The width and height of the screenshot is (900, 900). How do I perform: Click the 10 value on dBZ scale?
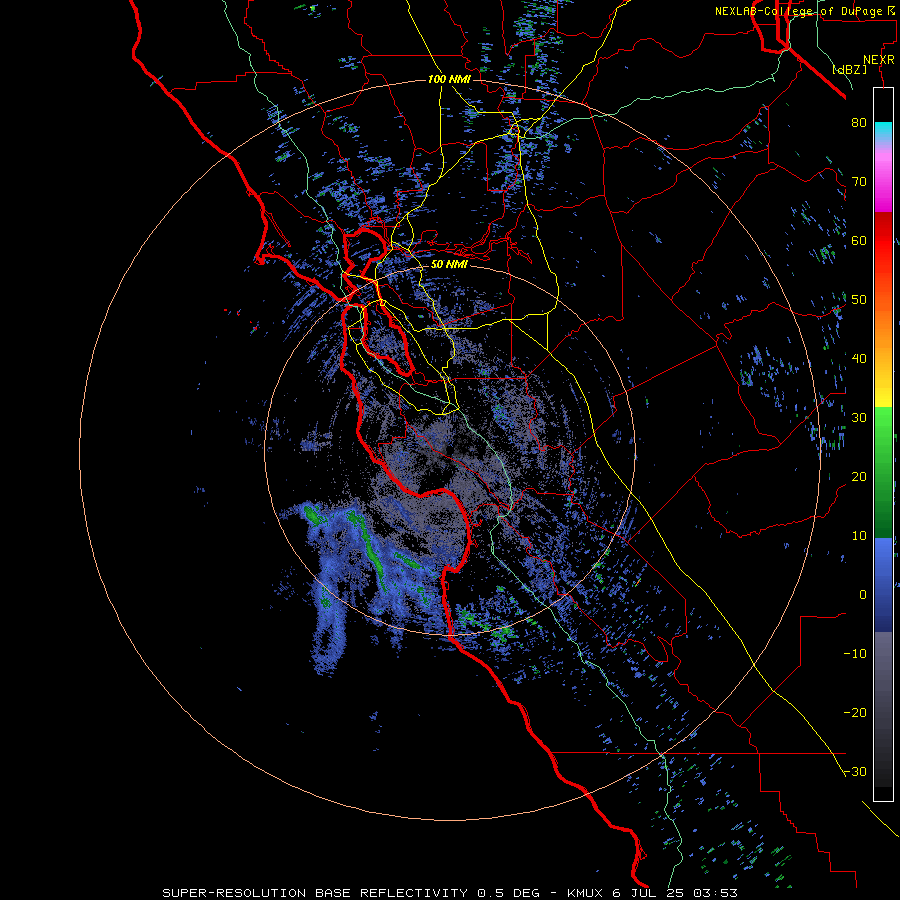tap(859, 536)
